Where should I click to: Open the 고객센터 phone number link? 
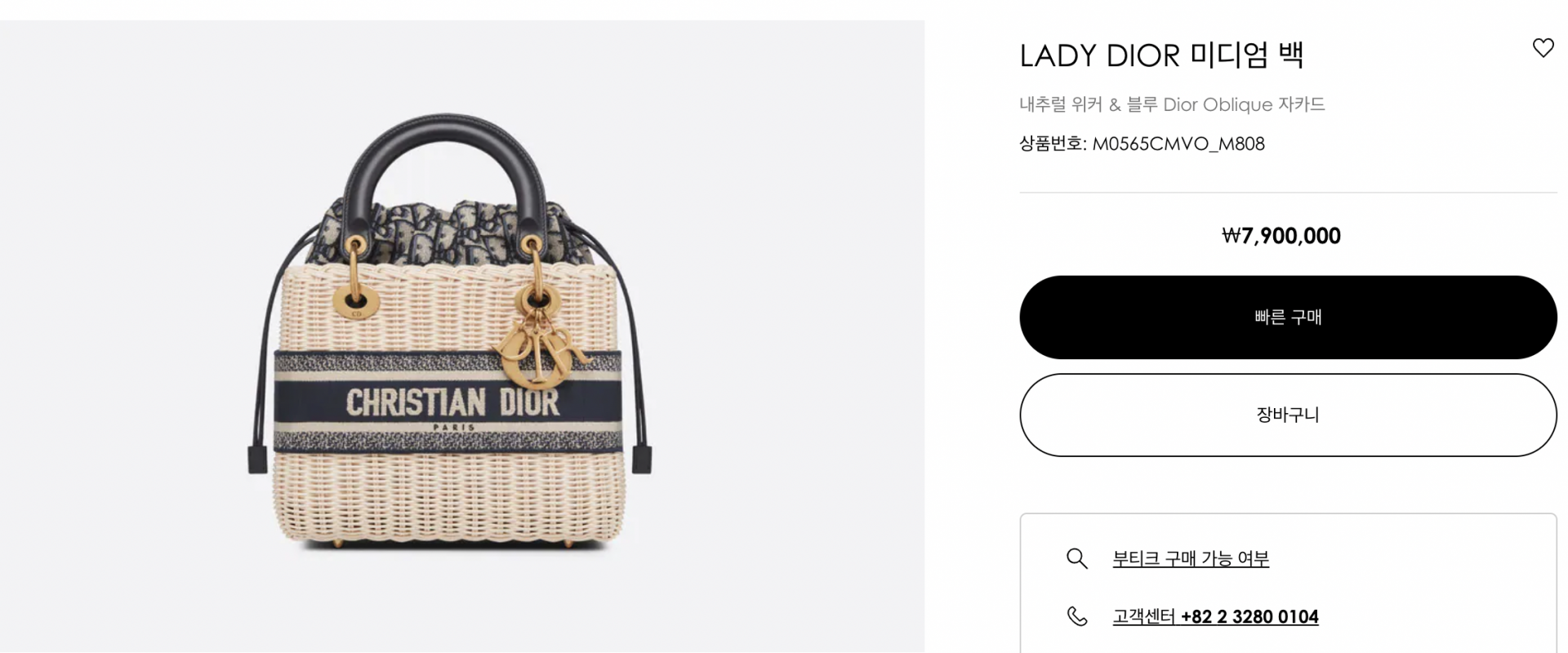pyautogui.click(x=1215, y=616)
